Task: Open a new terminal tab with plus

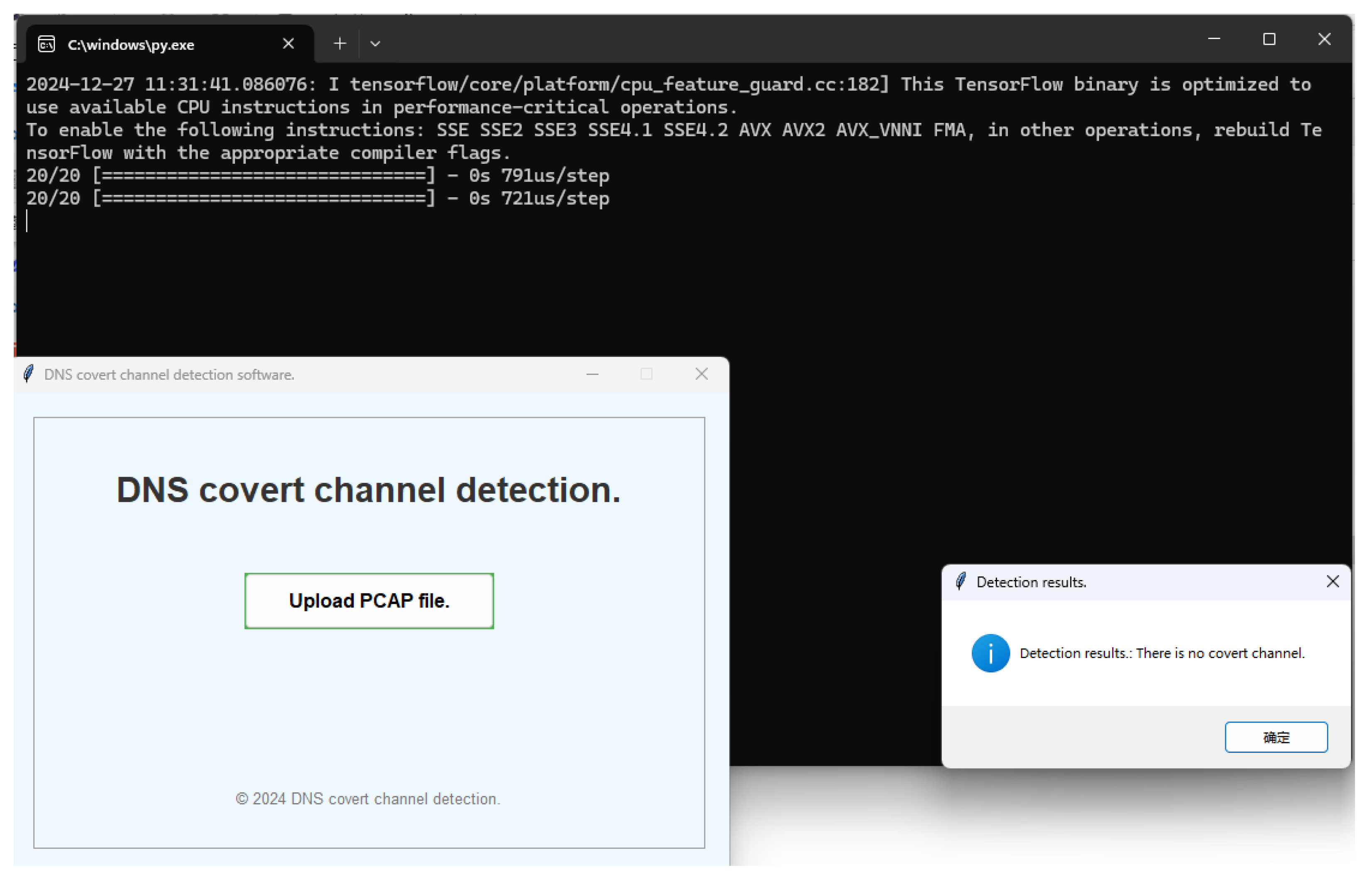Action: pyautogui.click(x=340, y=43)
